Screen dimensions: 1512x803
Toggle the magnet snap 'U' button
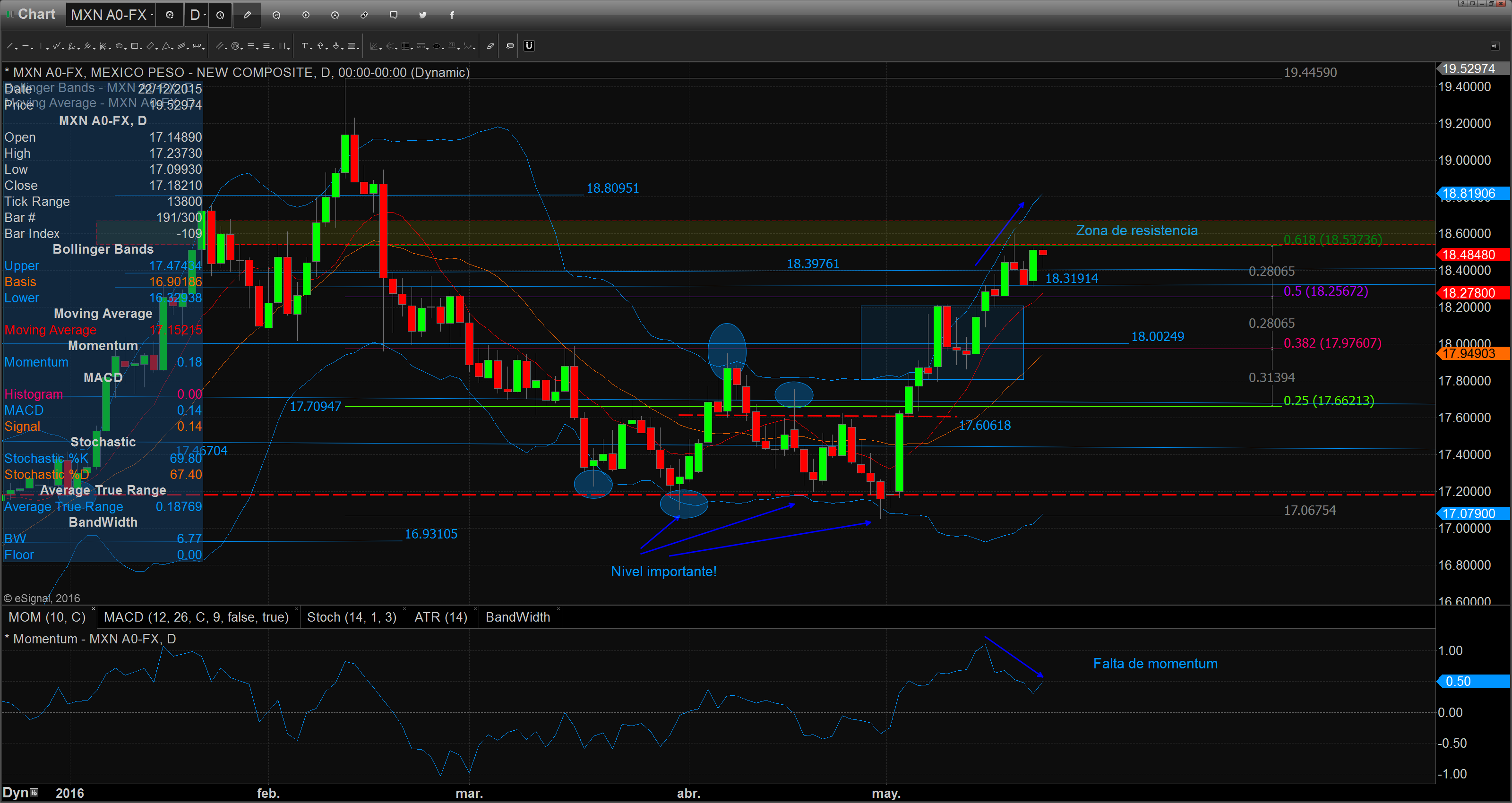click(x=529, y=46)
